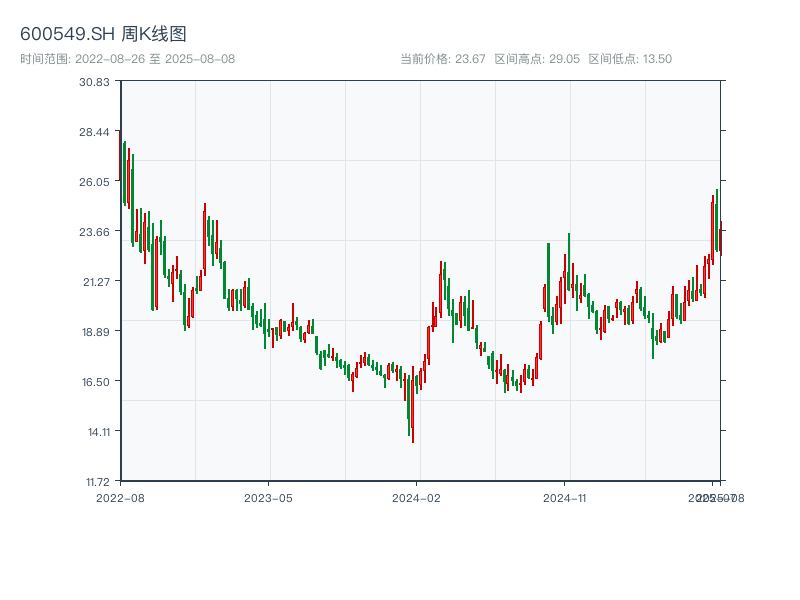Click the 2022-08 x-axis date label

point(120,497)
